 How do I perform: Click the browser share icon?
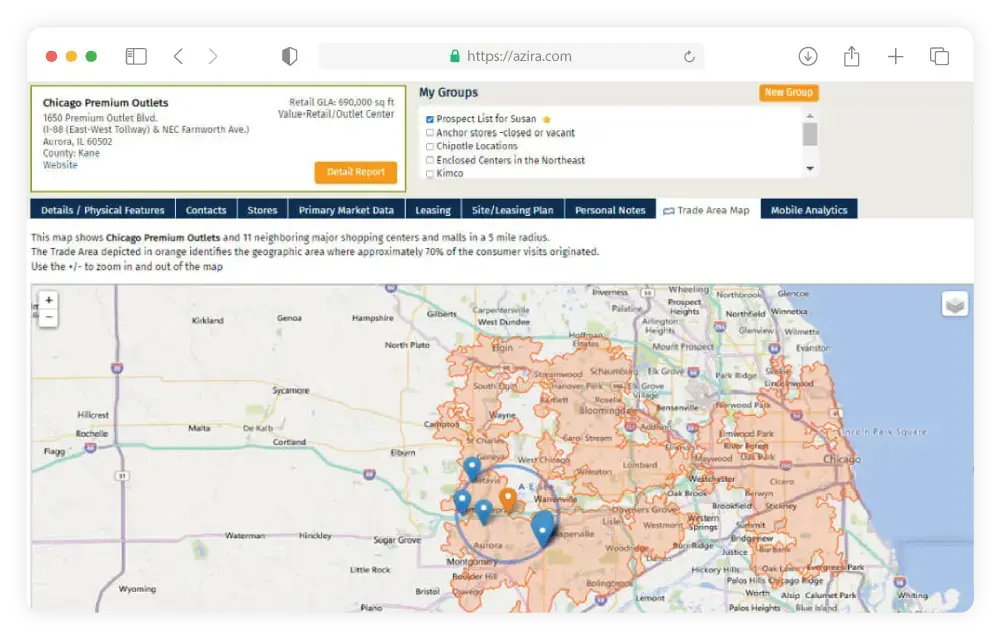[x=851, y=56]
